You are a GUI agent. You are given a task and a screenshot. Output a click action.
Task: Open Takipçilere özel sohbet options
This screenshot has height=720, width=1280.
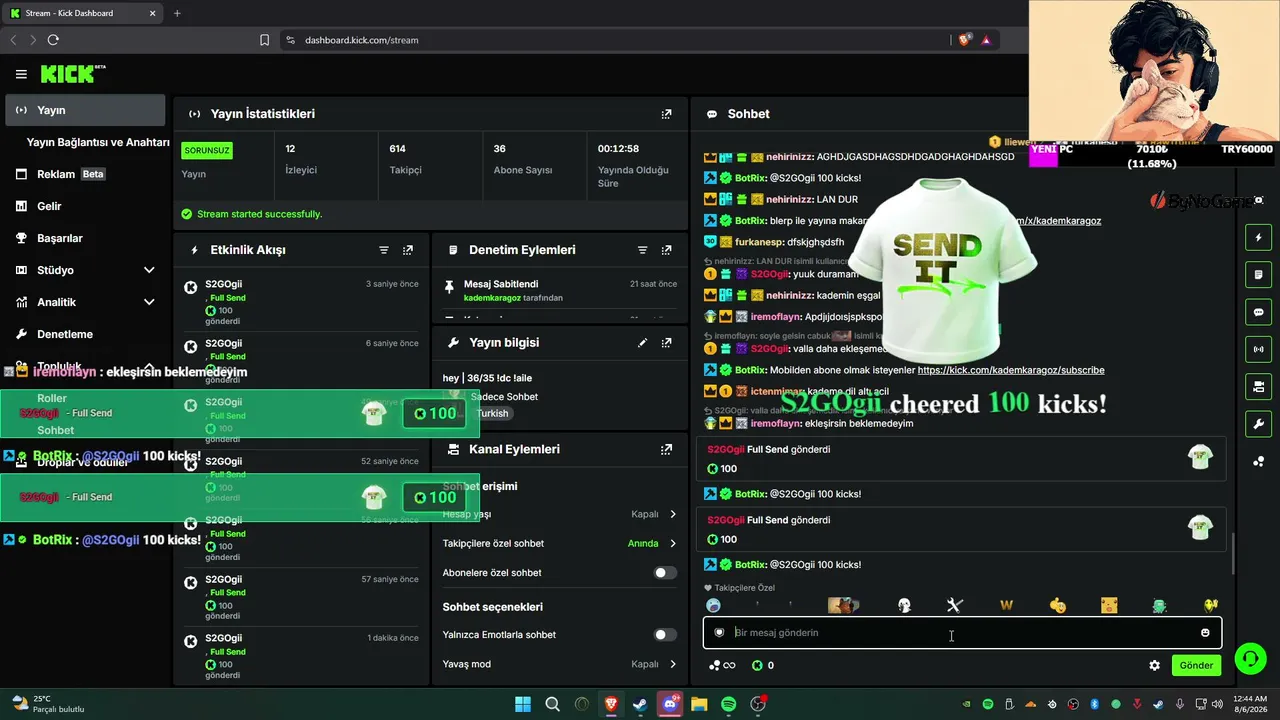[672, 544]
